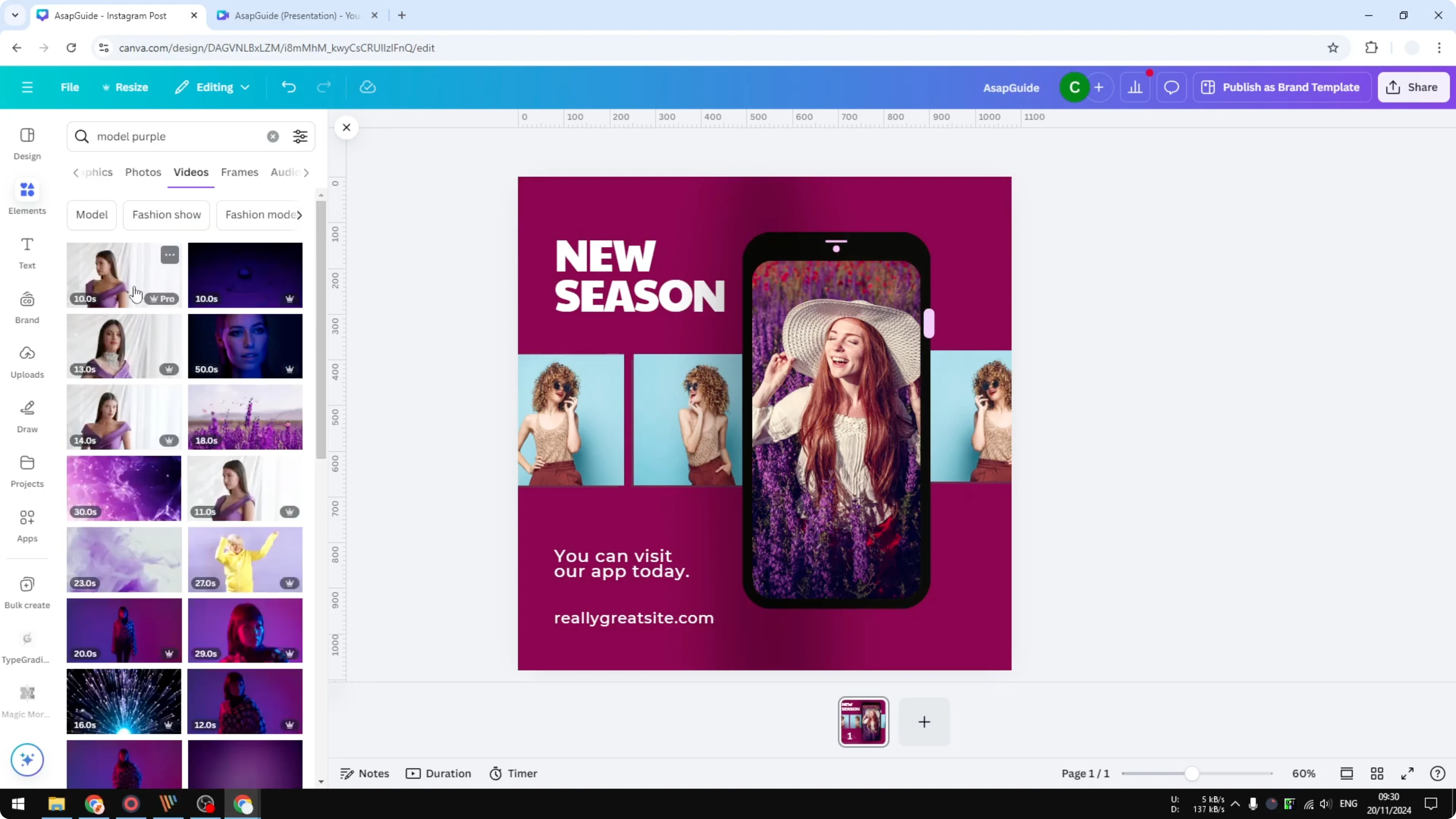1456x819 pixels.
Task: Undo the last action
Action: (288, 87)
